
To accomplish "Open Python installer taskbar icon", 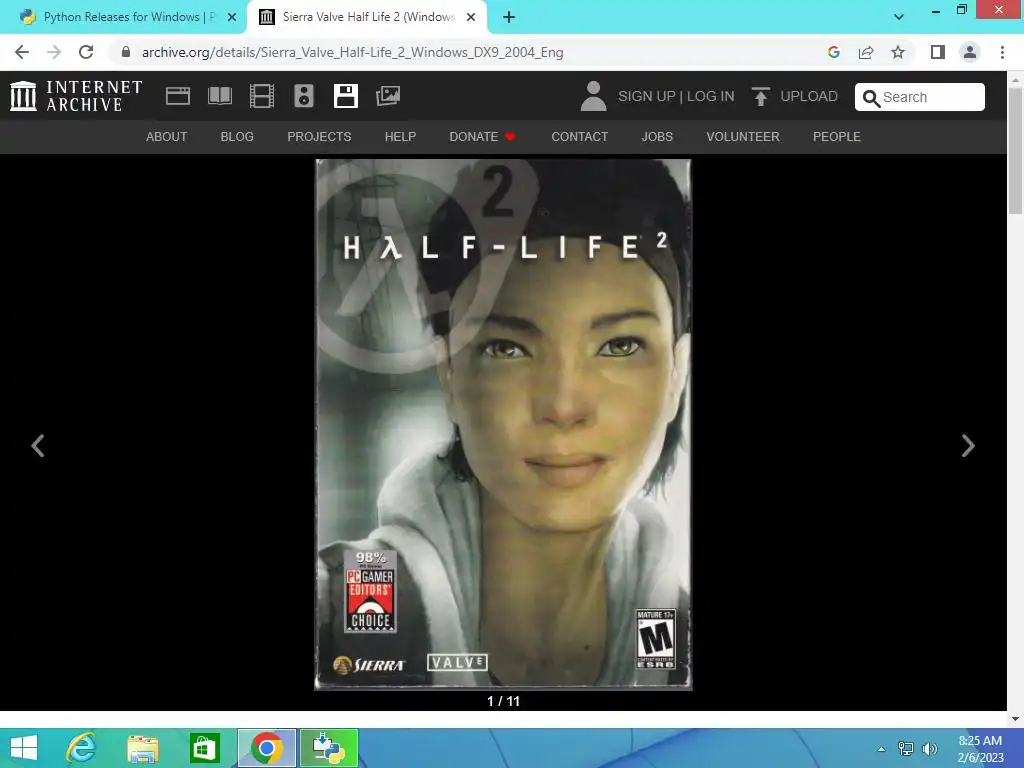I will [329, 748].
